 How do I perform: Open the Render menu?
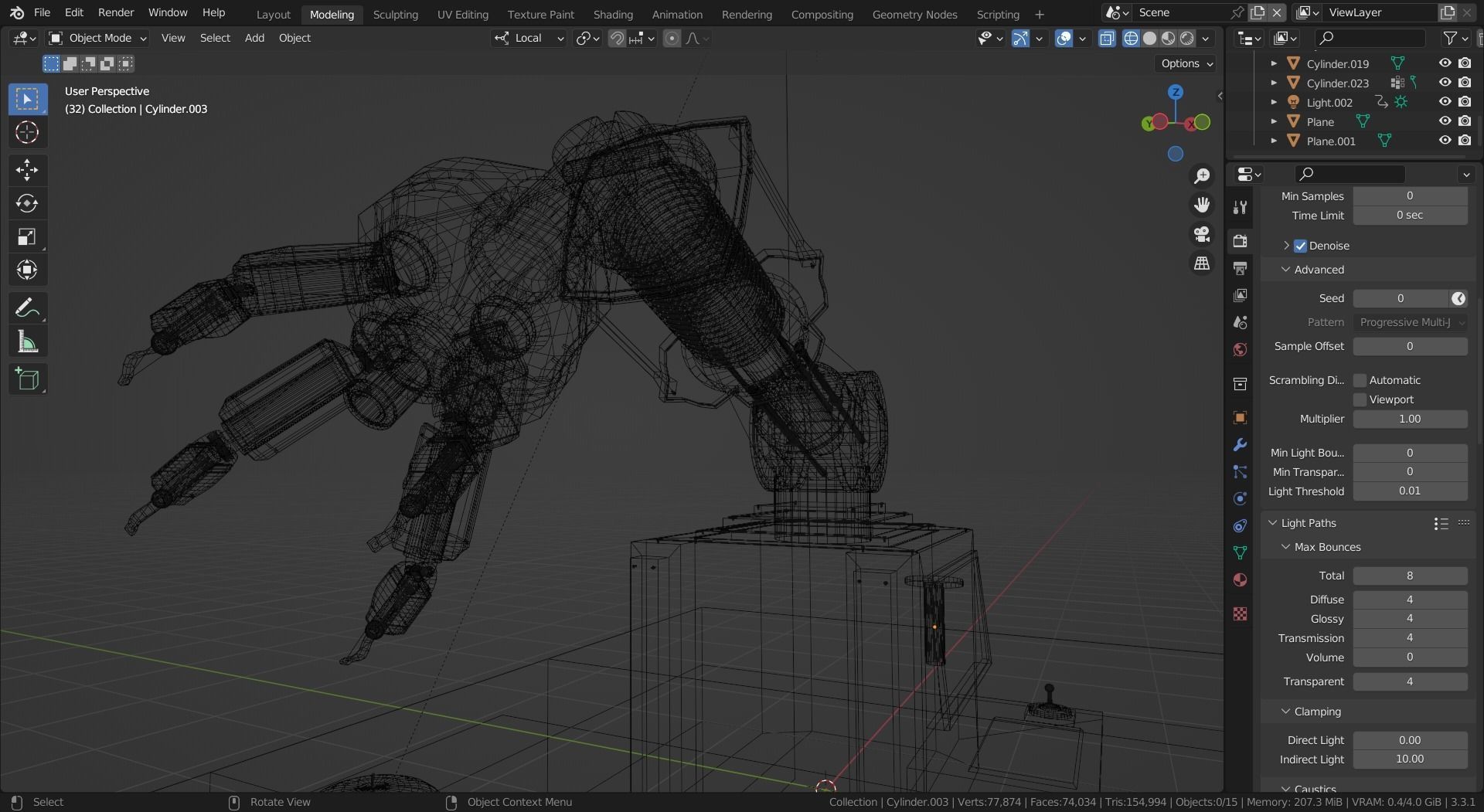pyautogui.click(x=116, y=12)
